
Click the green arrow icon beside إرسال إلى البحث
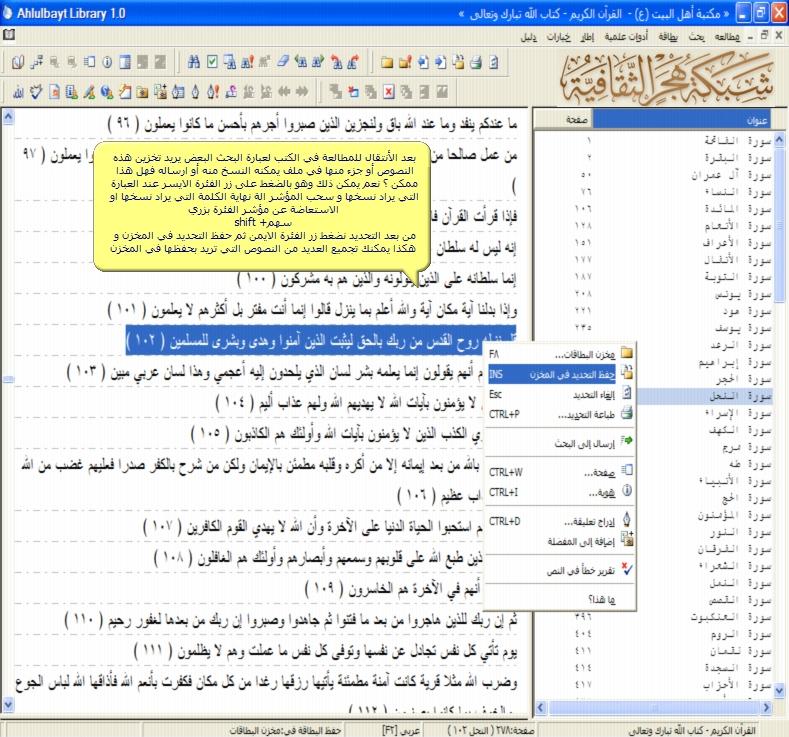(626, 441)
